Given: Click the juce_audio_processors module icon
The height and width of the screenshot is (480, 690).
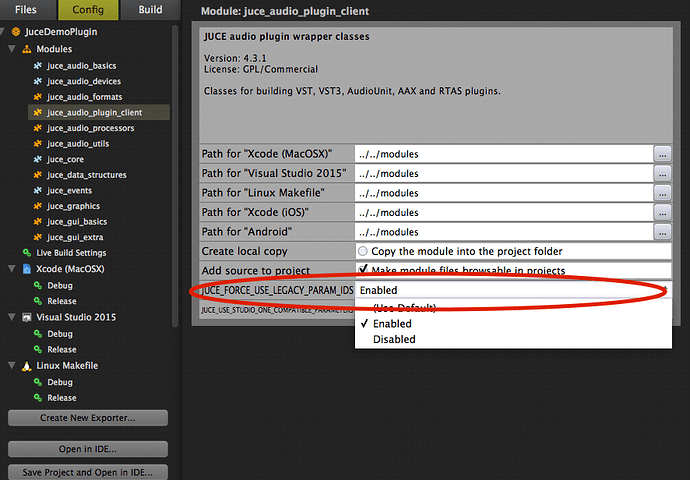Looking at the screenshot, I should (x=38, y=128).
